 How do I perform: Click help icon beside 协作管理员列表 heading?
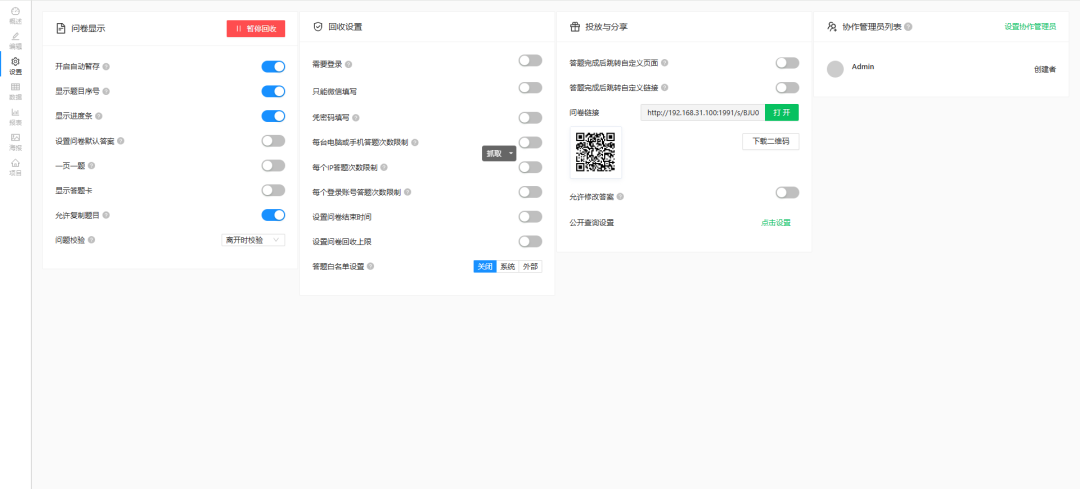908,27
